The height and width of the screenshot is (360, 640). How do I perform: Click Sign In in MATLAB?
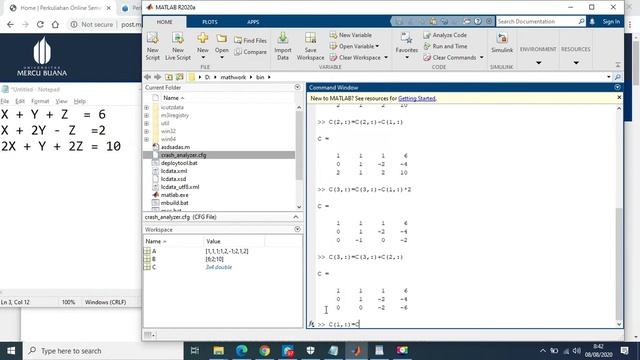611,22
